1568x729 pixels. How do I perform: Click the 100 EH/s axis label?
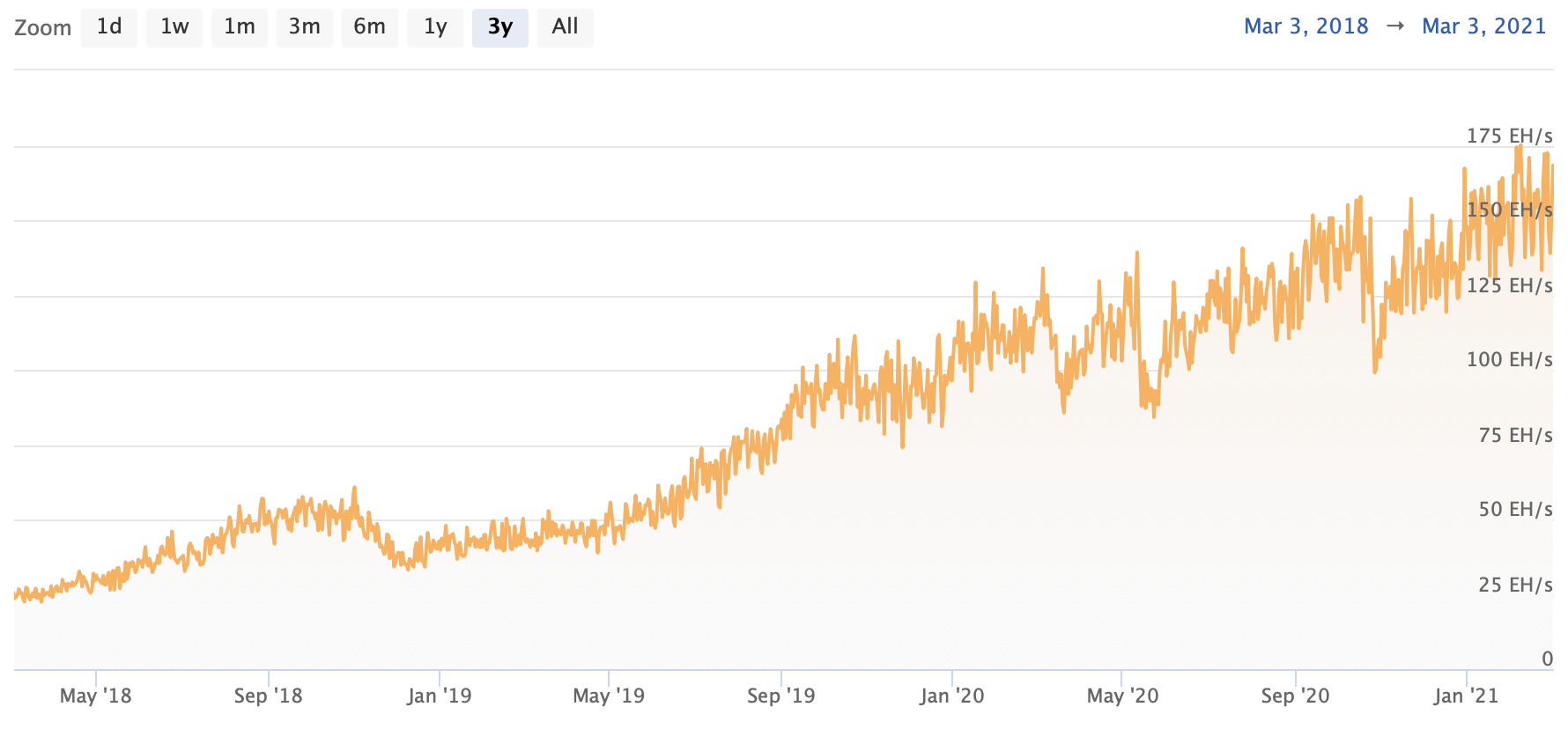coord(1510,359)
